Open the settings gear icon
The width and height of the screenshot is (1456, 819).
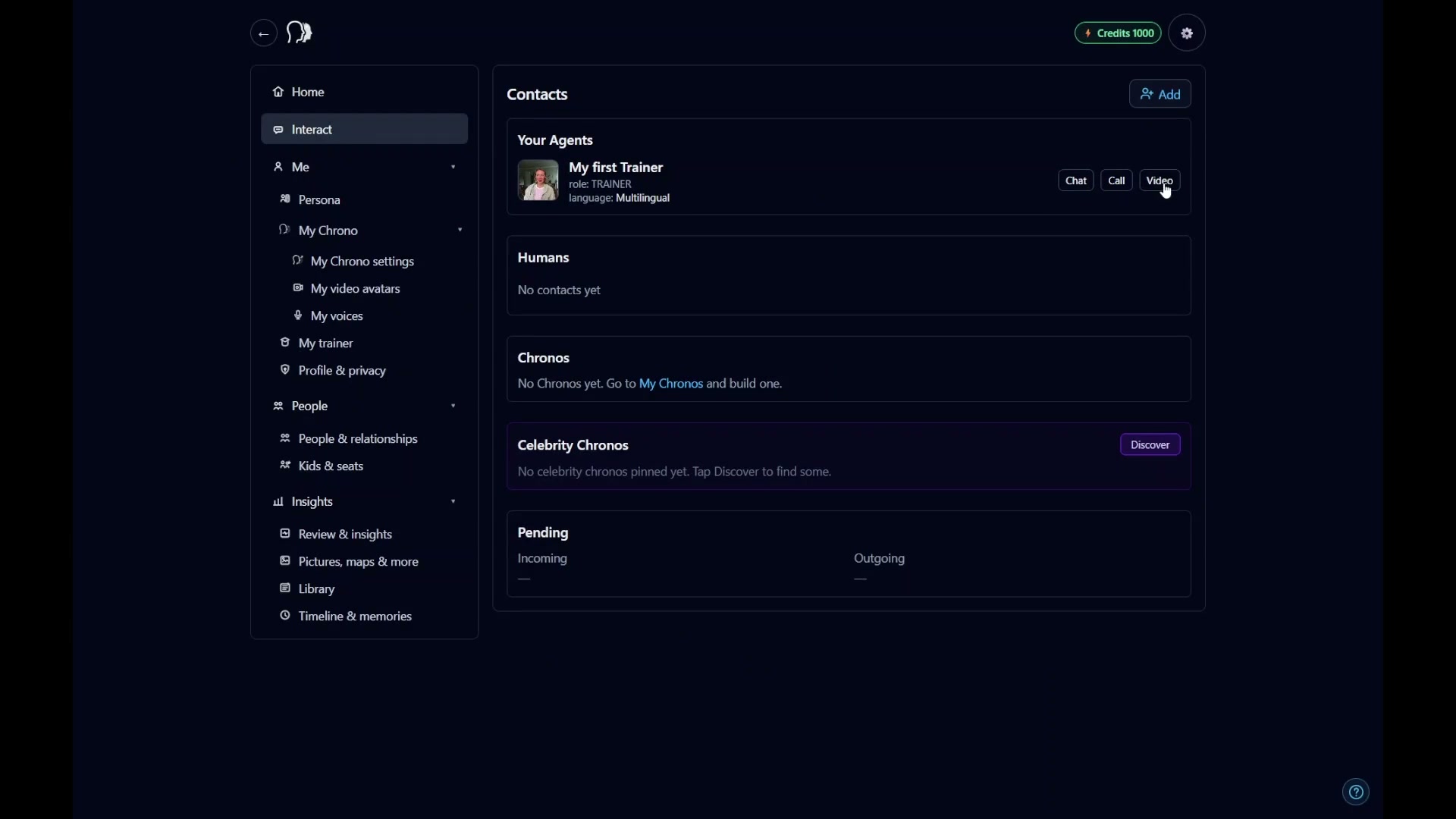point(1187,33)
